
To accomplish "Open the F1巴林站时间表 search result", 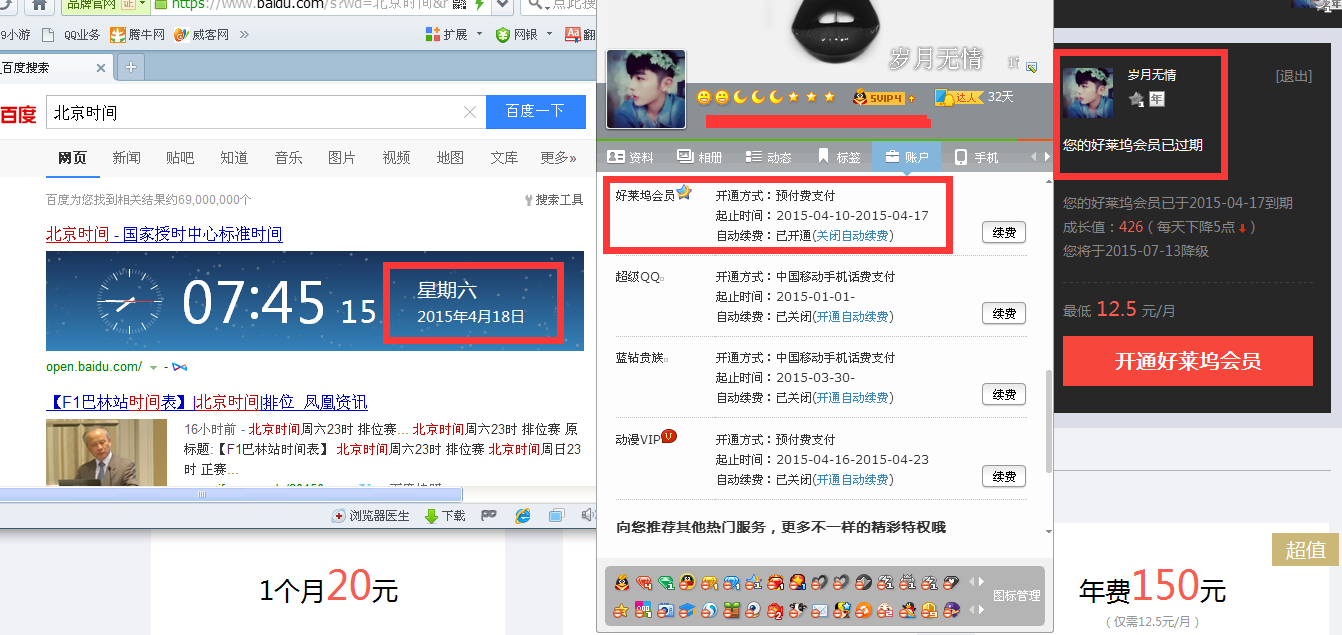I will coord(207,402).
